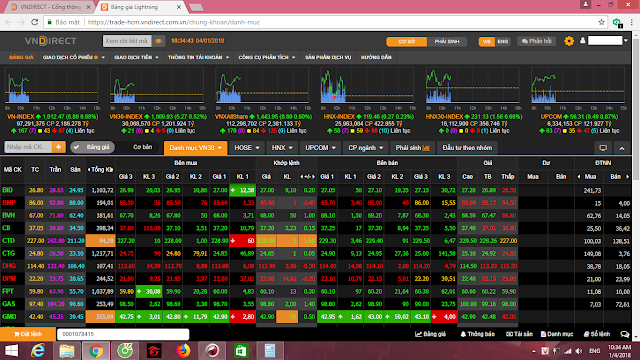Collapse the index charts with the up chevron

[622, 148]
